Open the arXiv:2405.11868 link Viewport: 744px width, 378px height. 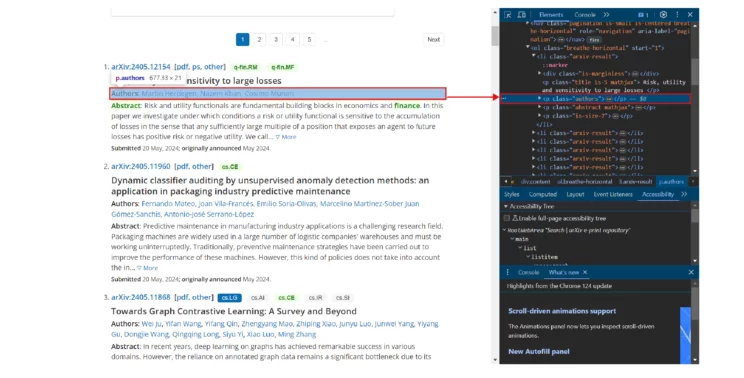pos(140,297)
